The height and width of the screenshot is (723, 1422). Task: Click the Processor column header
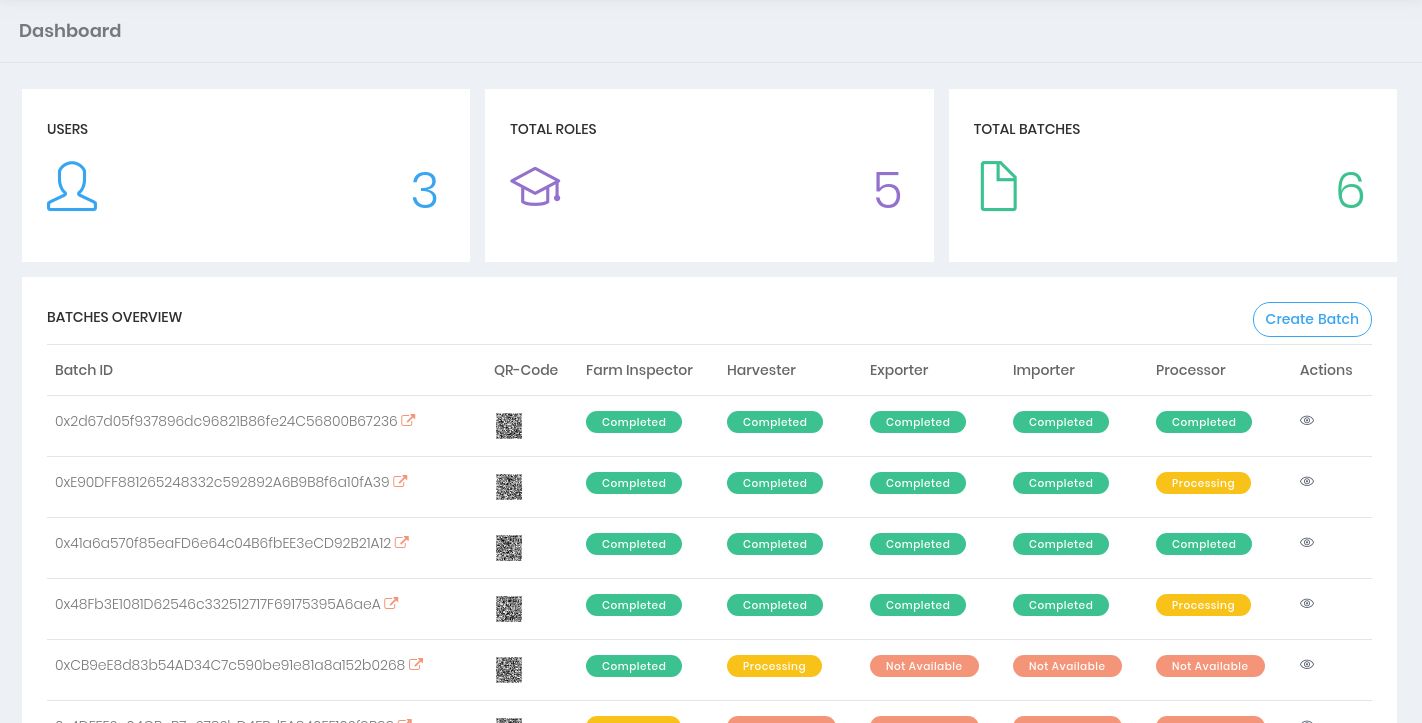tap(1191, 370)
